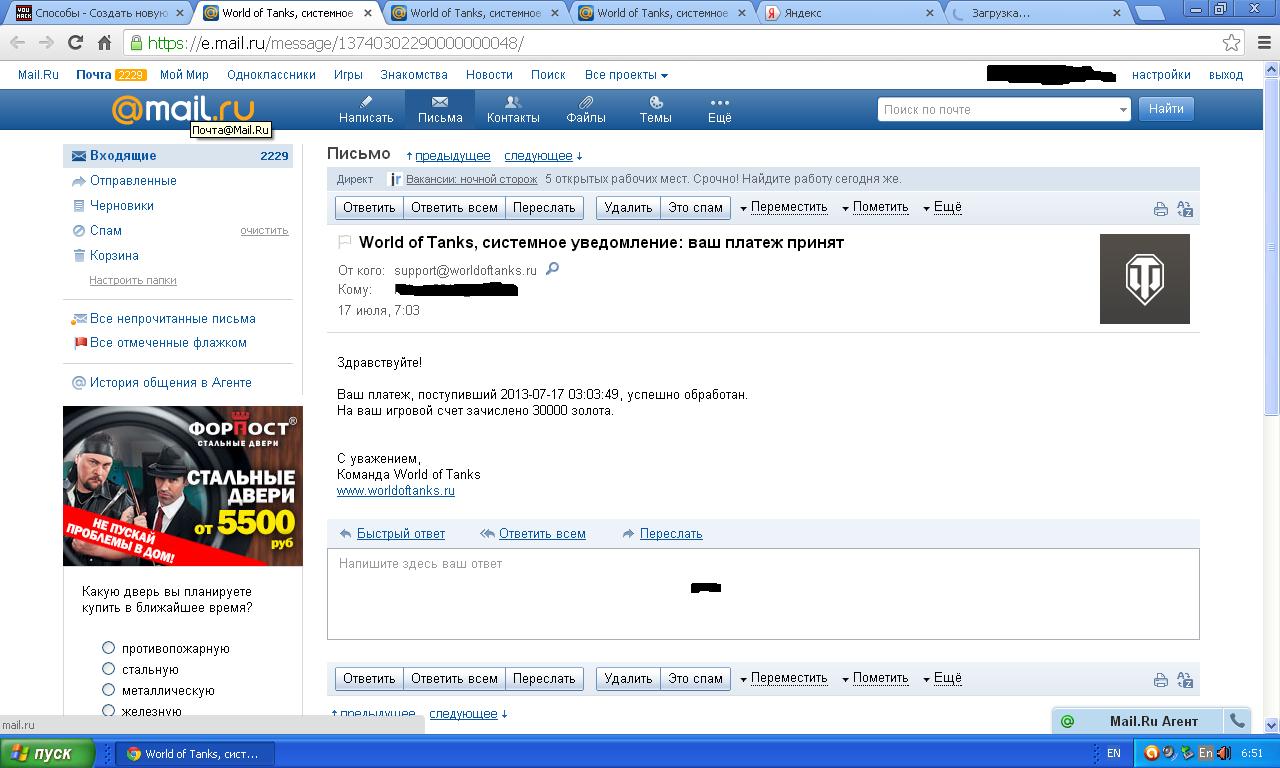
Task: Click the print icon below the reply box
Action: pos(1160,680)
